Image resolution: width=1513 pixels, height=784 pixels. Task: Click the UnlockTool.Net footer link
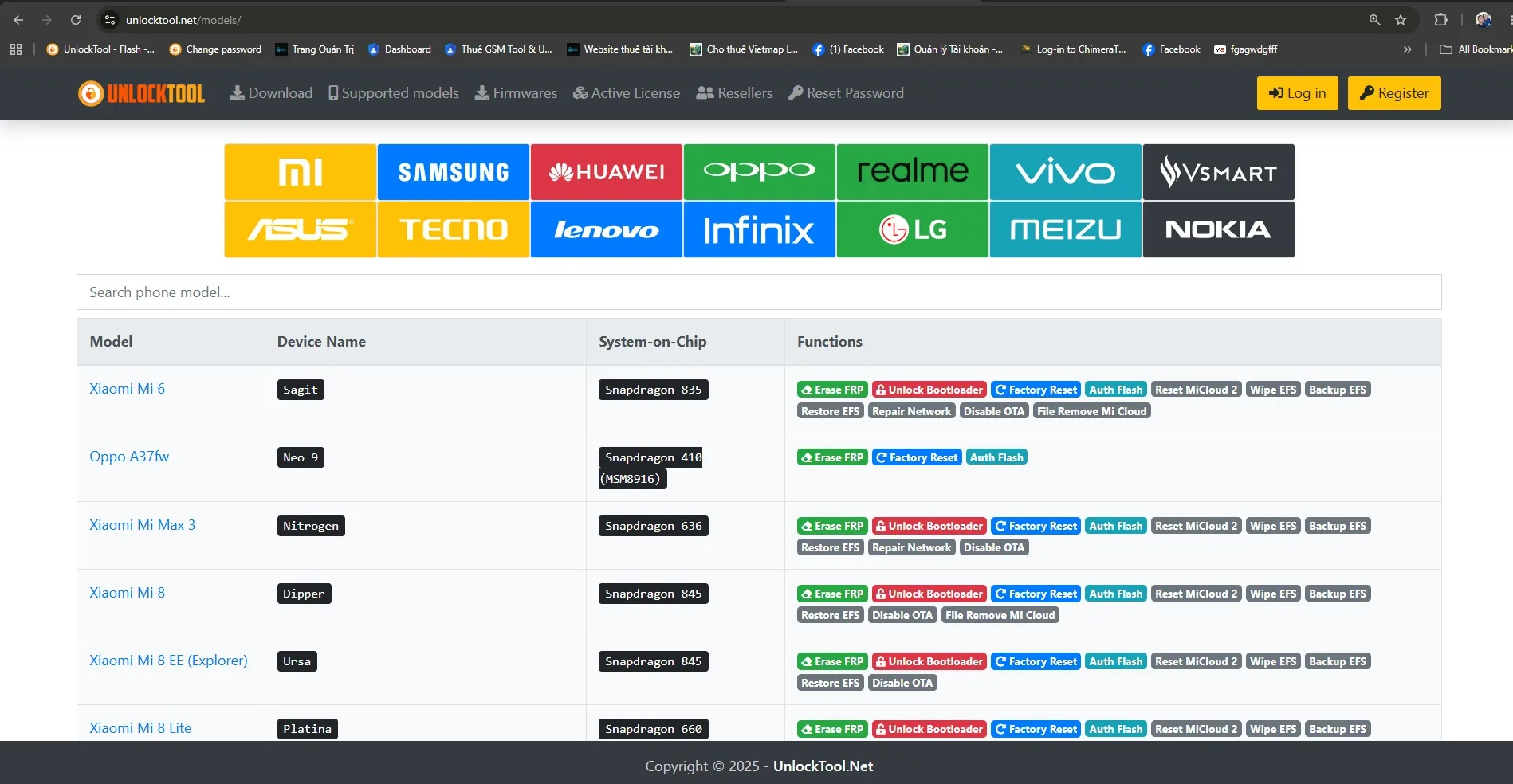click(823, 766)
